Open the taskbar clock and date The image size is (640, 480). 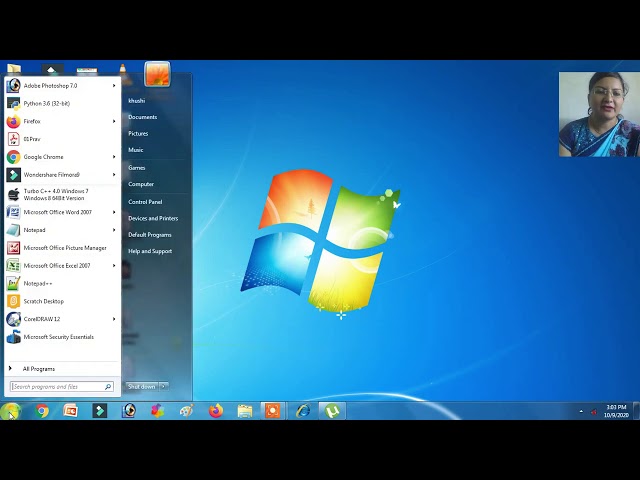pyautogui.click(x=616, y=411)
